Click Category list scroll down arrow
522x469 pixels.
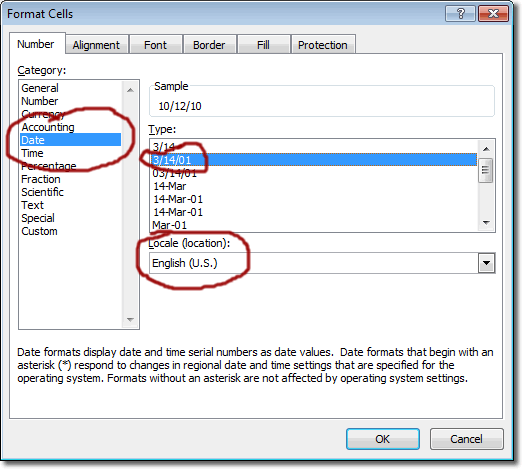(130, 320)
